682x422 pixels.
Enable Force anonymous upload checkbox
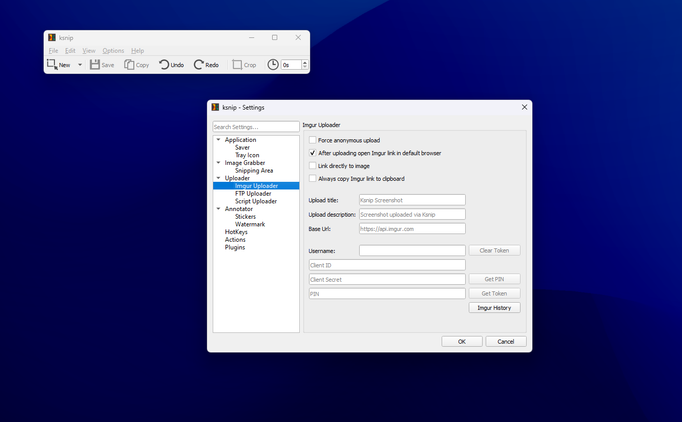pyautogui.click(x=312, y=140)
